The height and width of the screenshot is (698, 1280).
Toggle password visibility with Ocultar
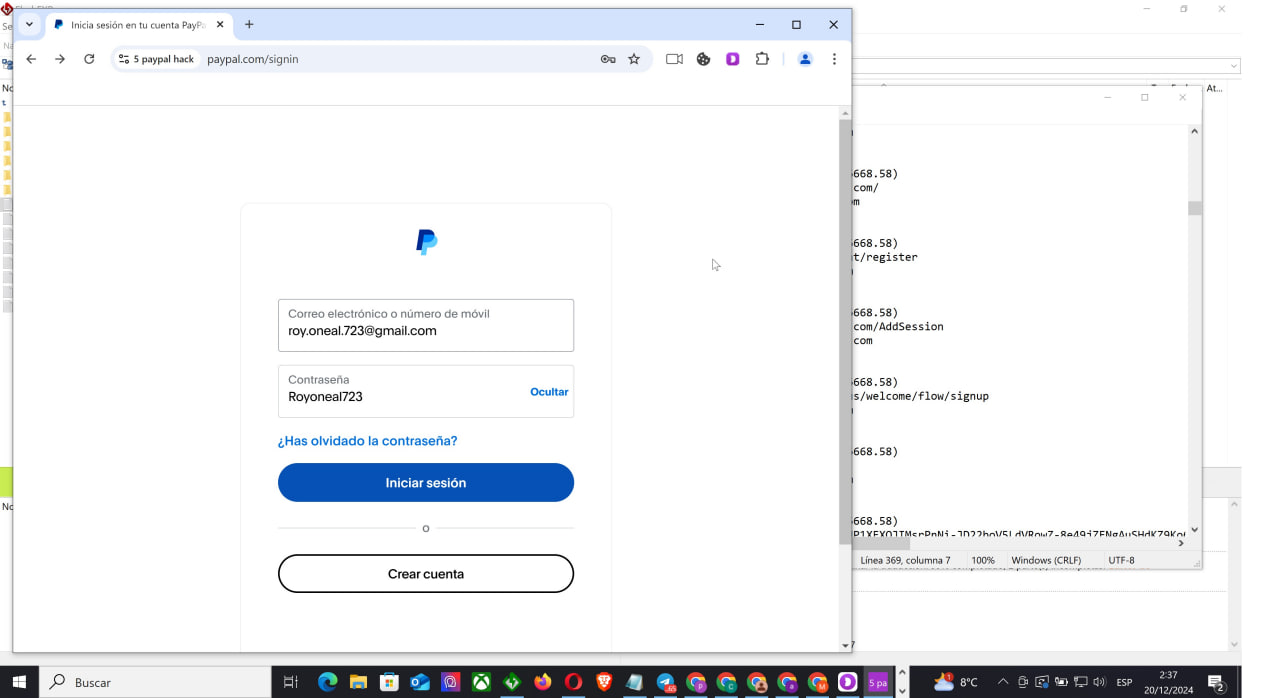549,392
